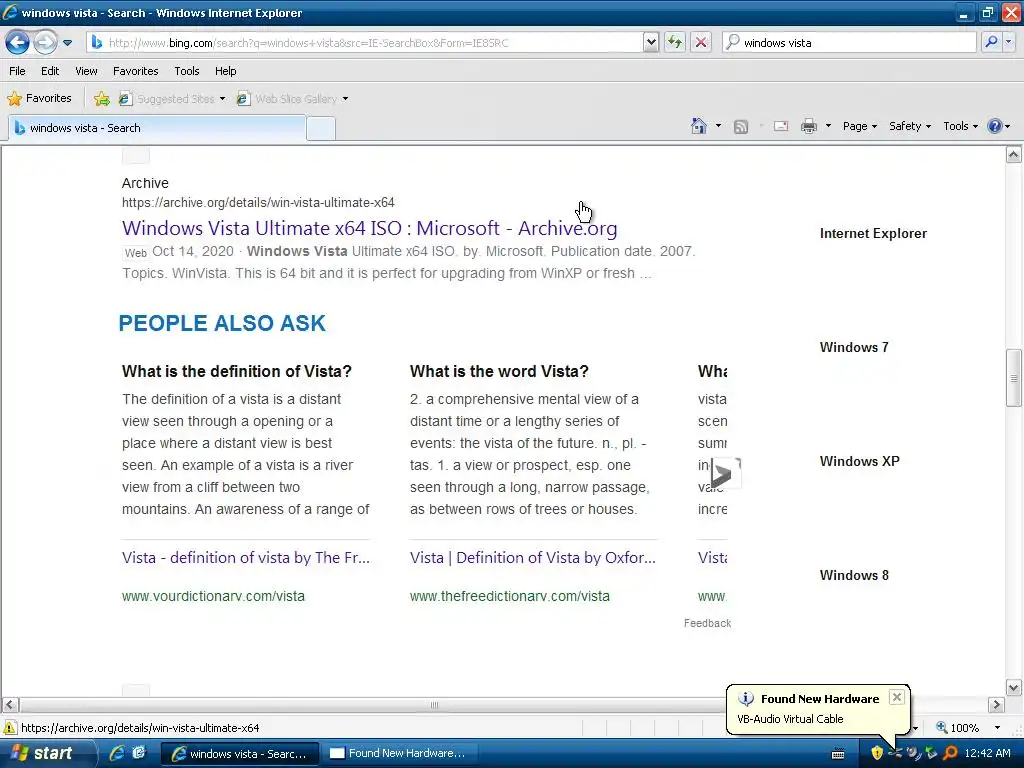Open the Favorites menu in menu bar
The height and width of the screenshot is (768, 1024).
point(135,71)
